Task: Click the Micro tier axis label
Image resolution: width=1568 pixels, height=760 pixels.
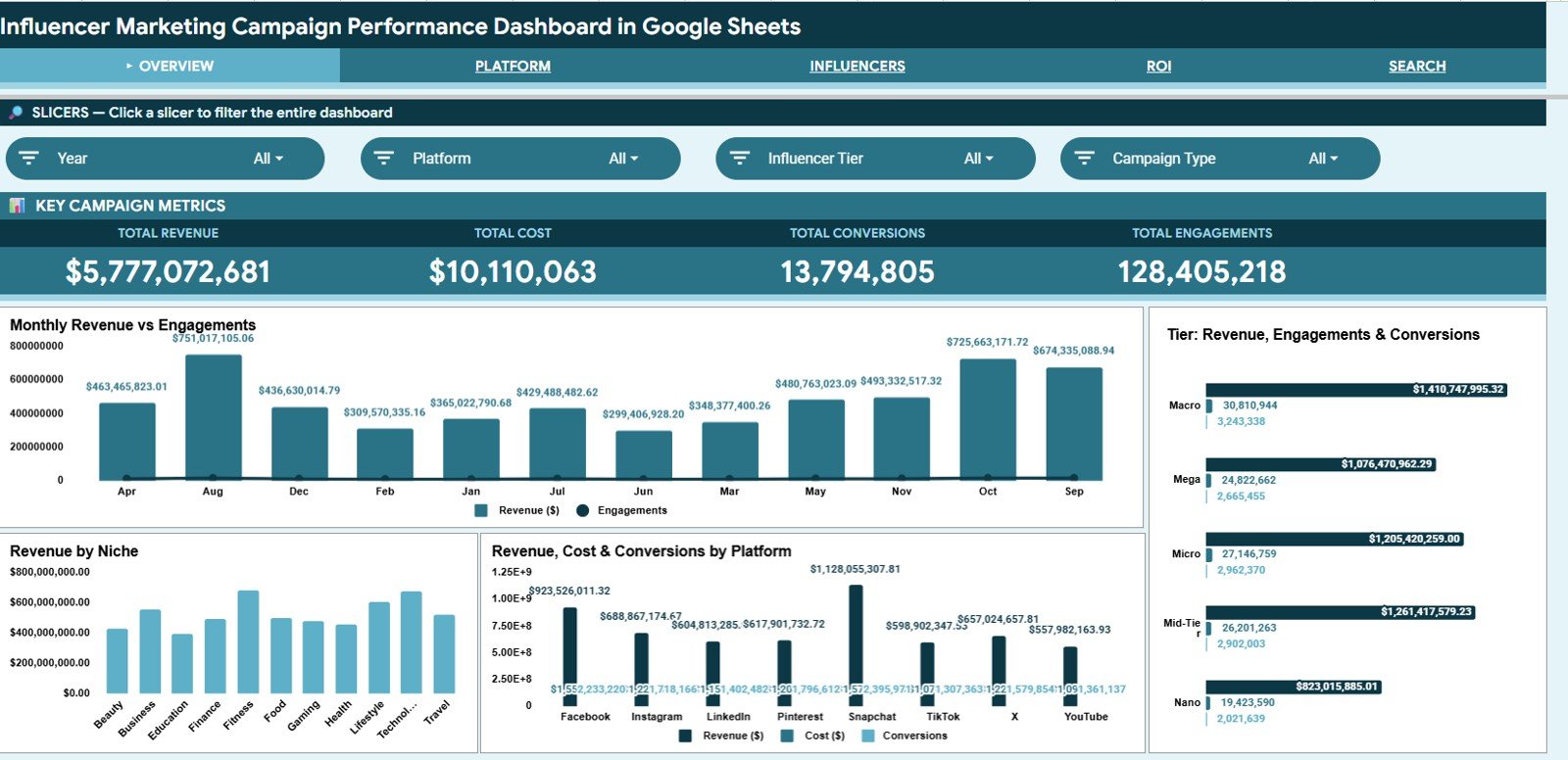Action: coord(1186,554)
